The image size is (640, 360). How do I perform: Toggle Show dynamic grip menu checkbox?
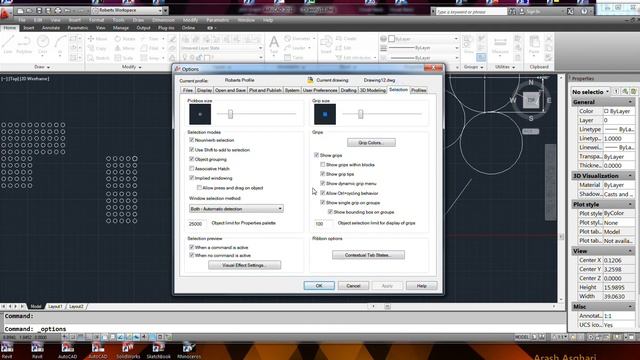(x=323, y=183)
